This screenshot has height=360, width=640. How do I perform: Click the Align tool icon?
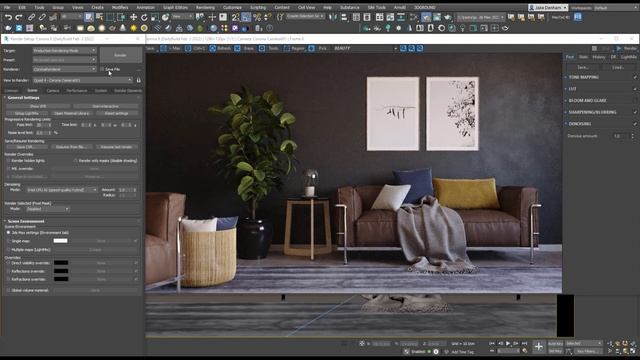[x=344, y=17]
